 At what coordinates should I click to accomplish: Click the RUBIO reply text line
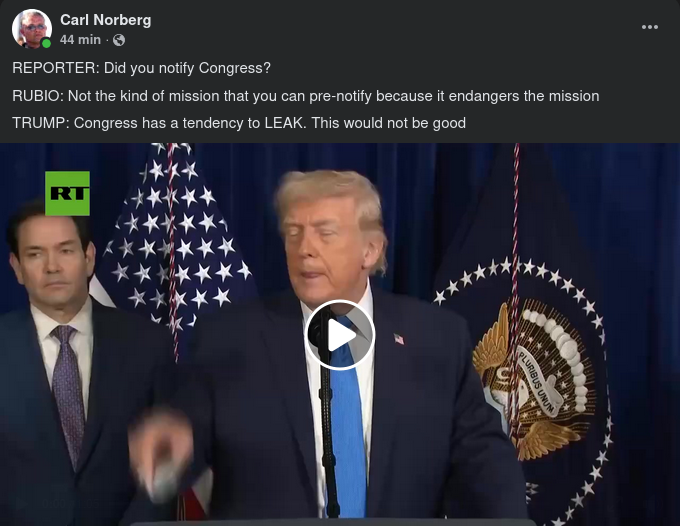[x=306, y=96]
